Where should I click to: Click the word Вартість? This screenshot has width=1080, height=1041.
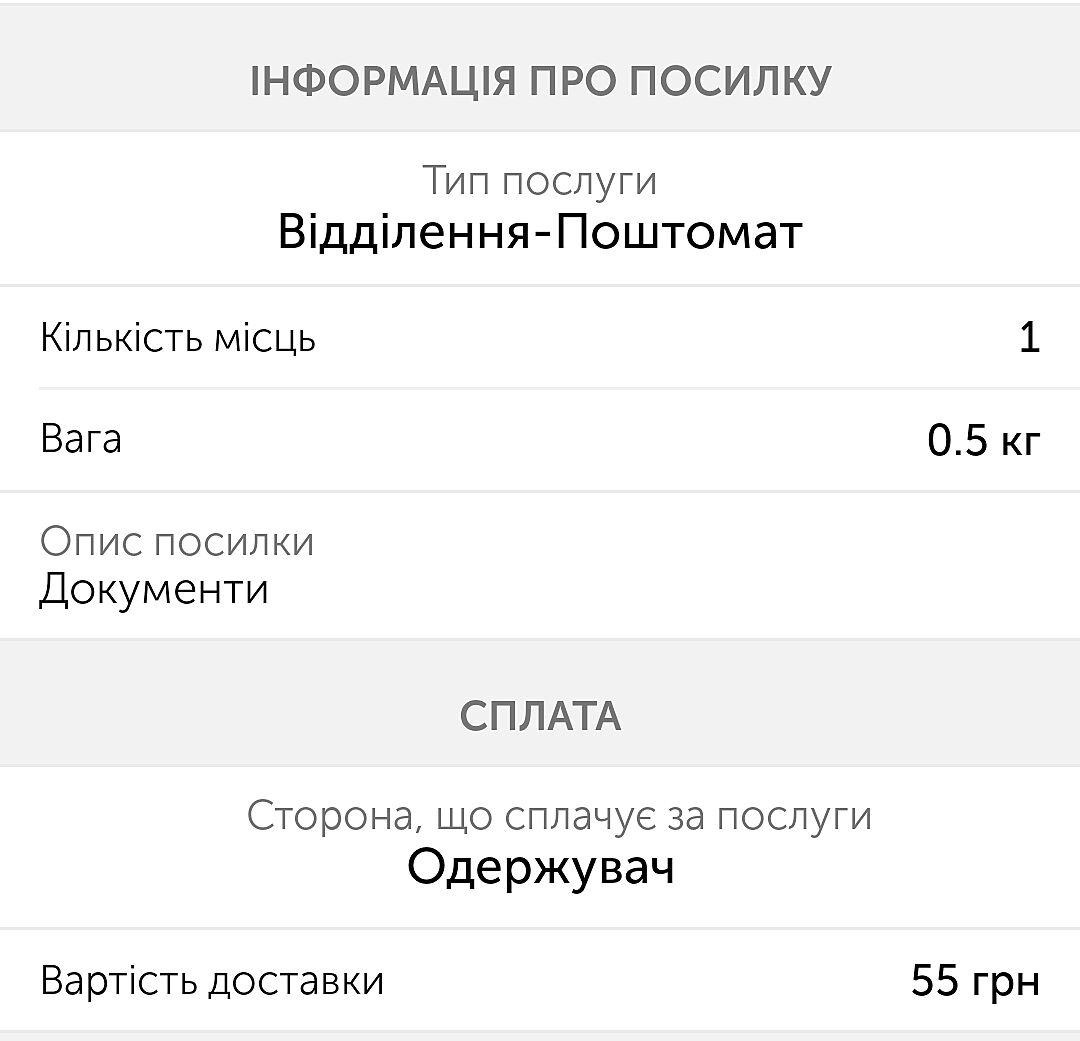(x=118, y=981)
